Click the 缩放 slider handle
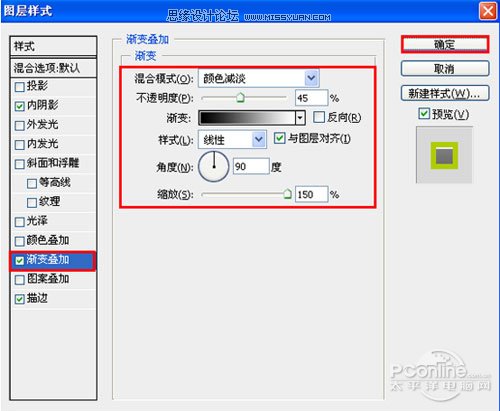 tap(287, 194)
